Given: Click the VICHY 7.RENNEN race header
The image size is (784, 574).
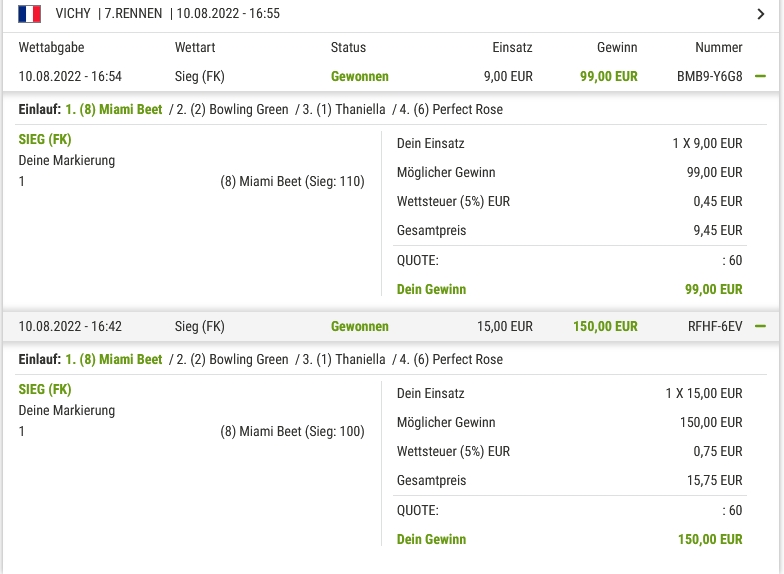Looking at the screenshot, I should (x=392, y=14).
